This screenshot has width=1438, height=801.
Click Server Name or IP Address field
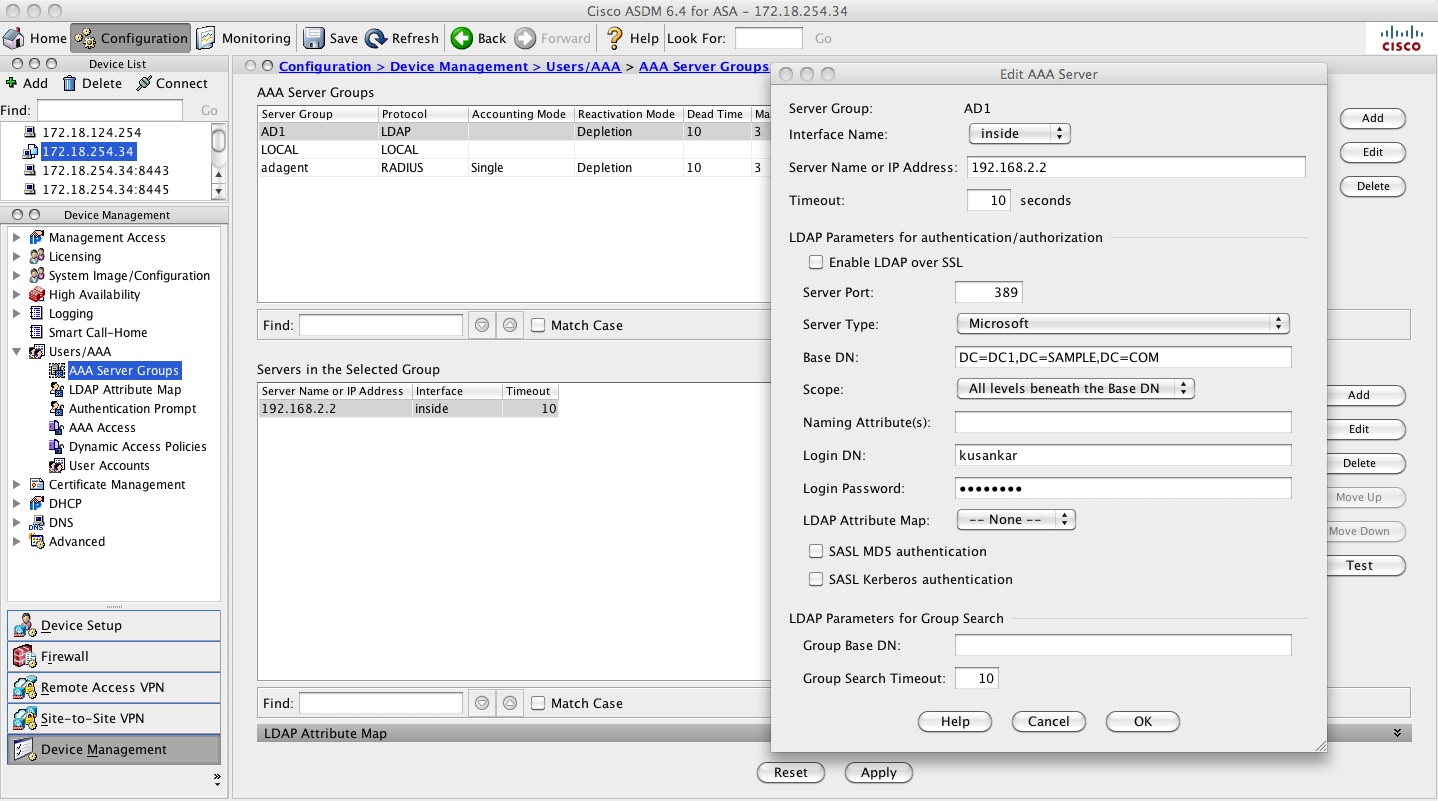coord(1136,167)
